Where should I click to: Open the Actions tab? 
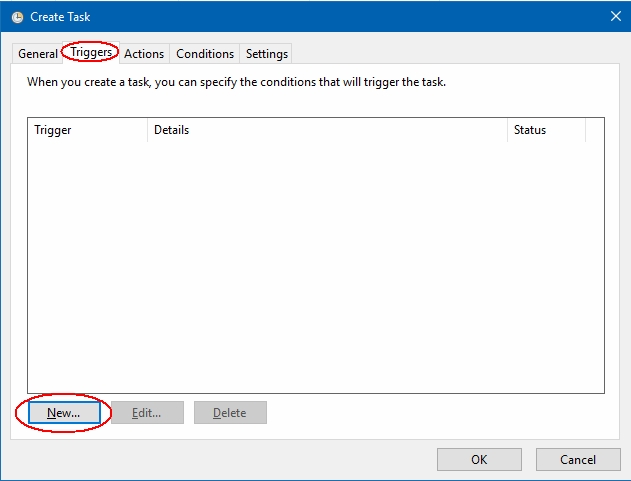click(144, 54)
